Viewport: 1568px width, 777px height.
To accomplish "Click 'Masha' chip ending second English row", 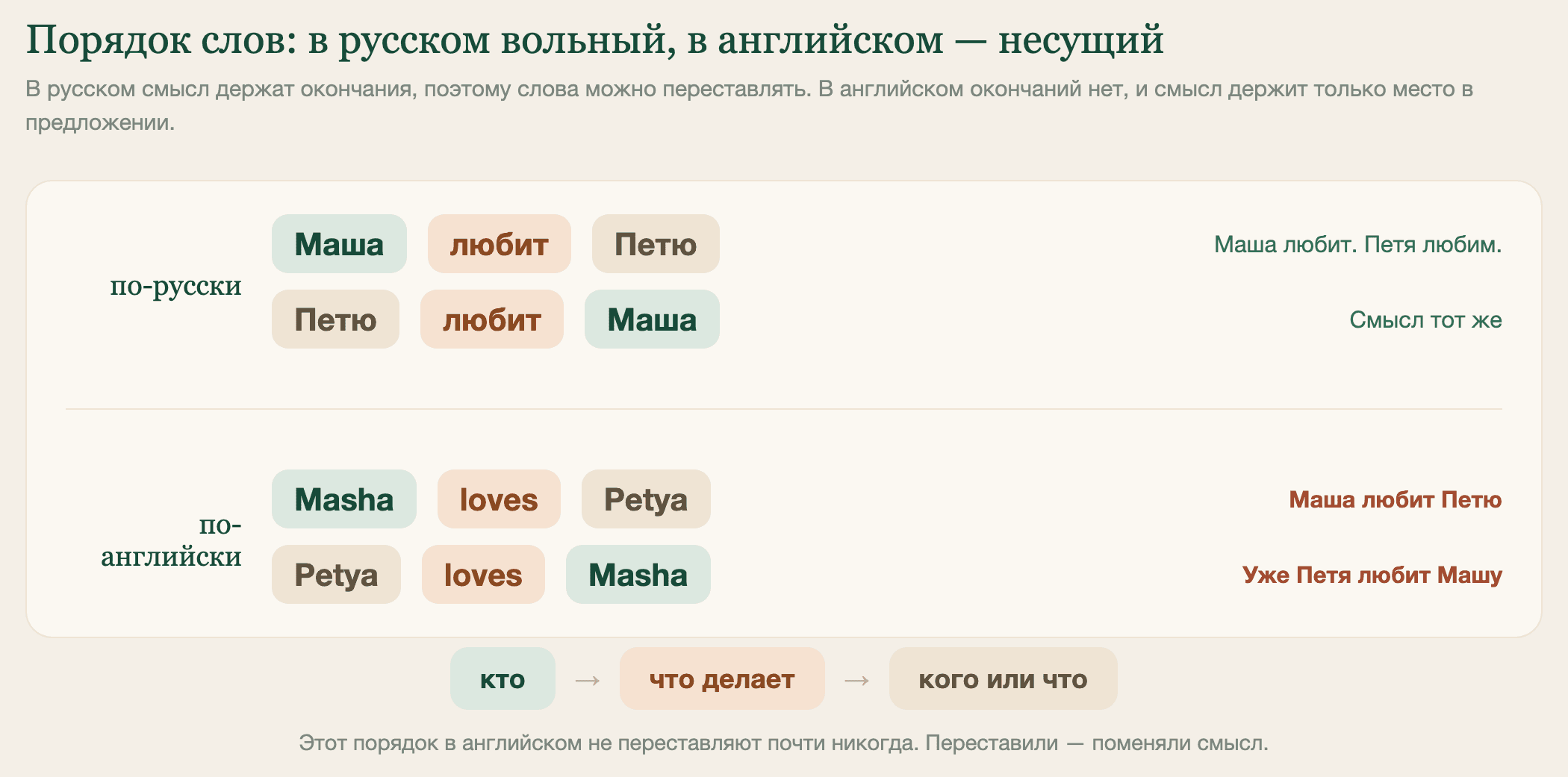I will click(x=638, y=575).
